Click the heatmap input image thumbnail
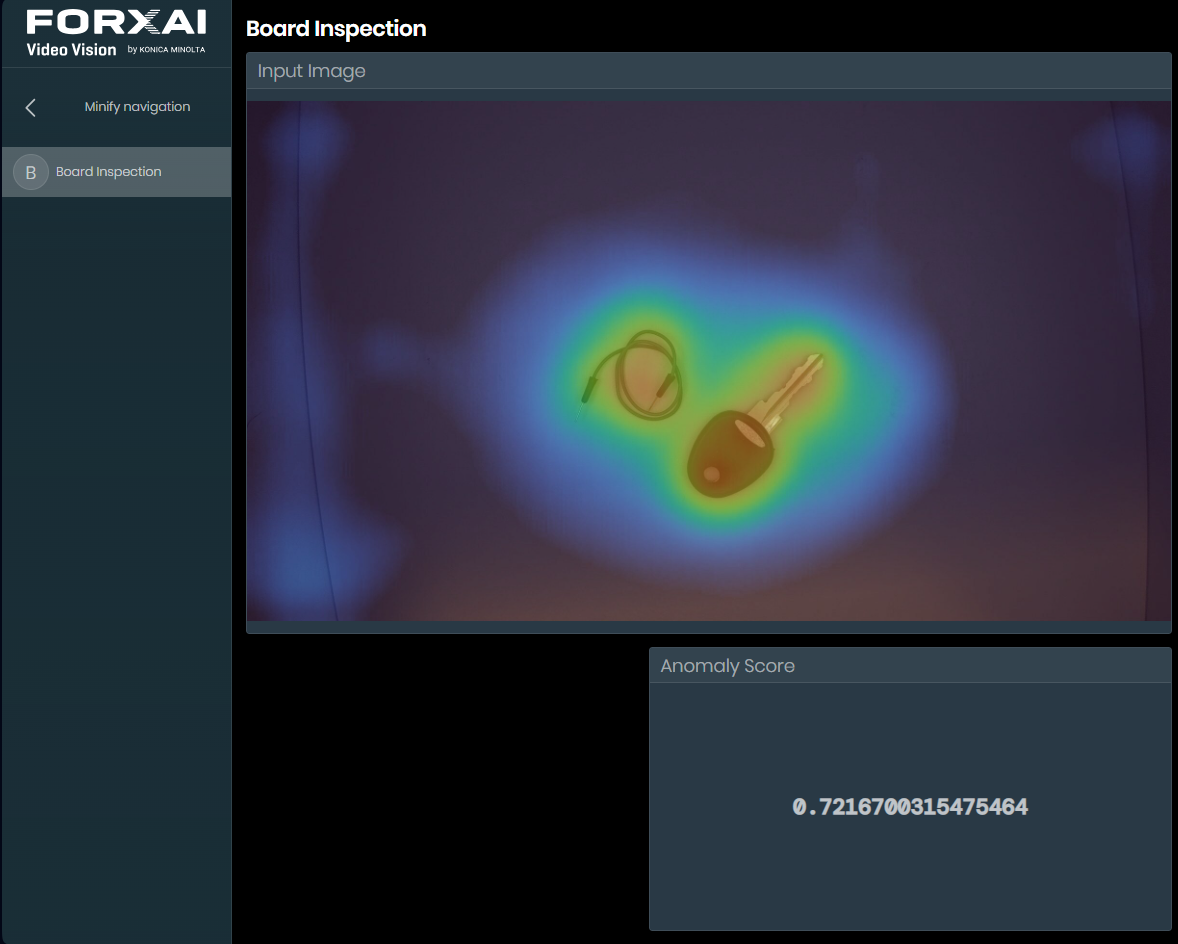The height and width of the screenshot is (944, 1178). tap(708, 361)
